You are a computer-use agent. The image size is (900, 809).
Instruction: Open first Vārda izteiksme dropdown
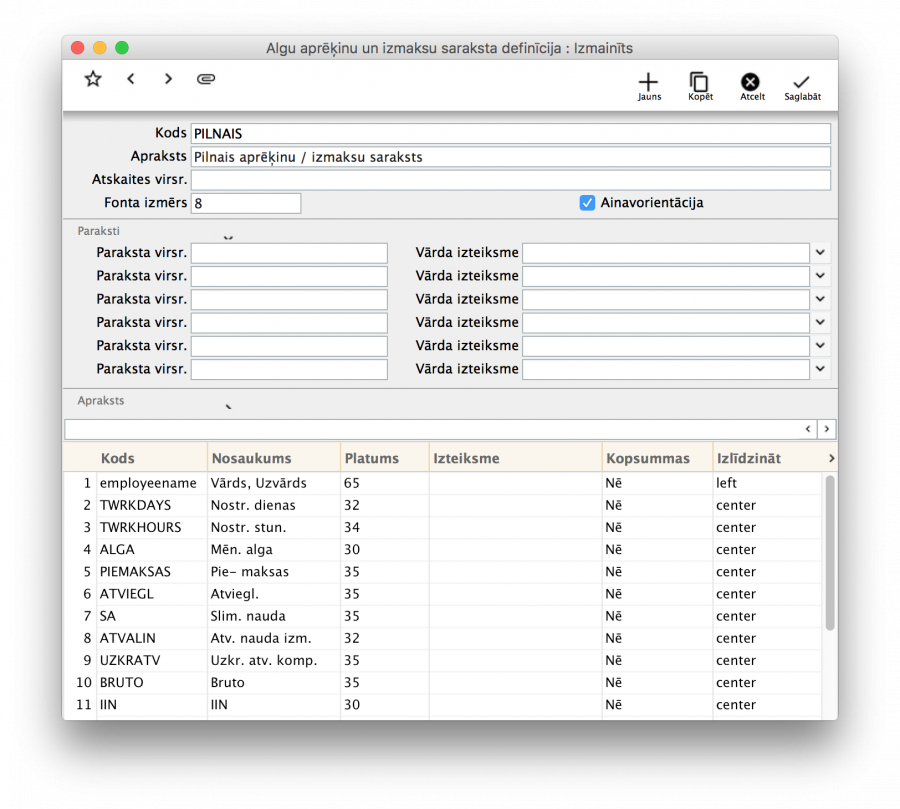click(820, 253)
